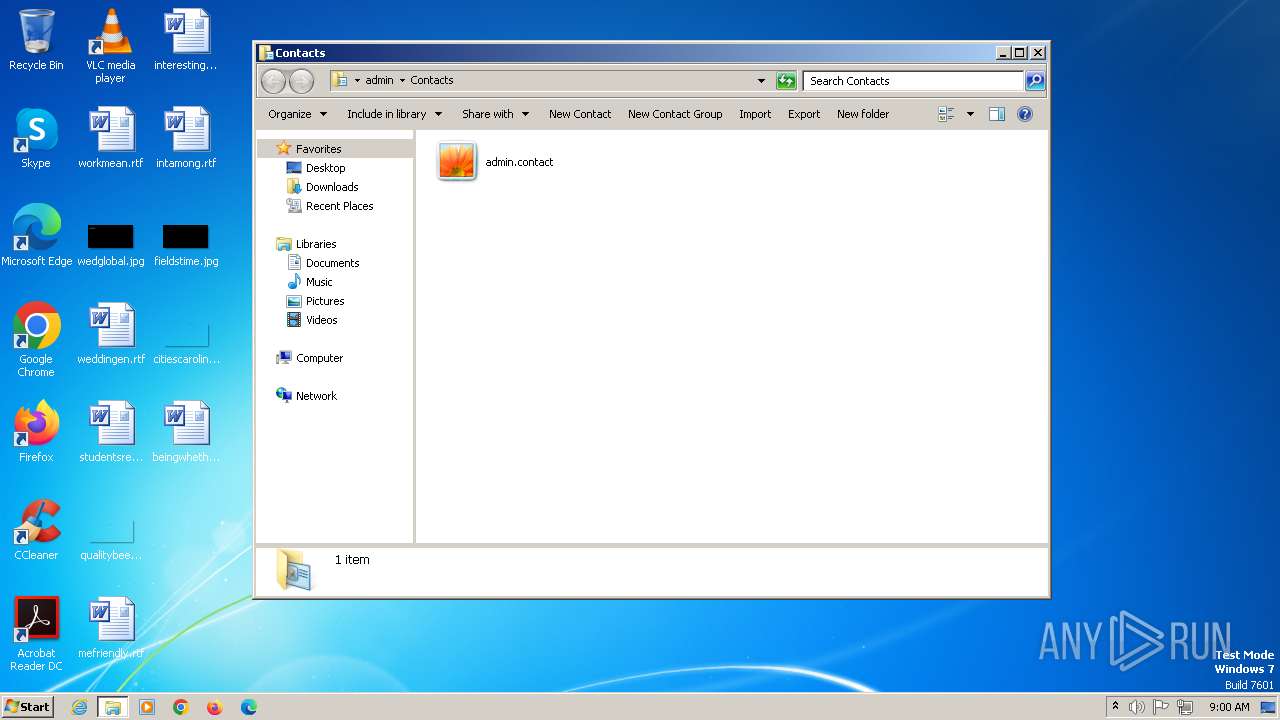Select qualitybee... desktop file

[110, 541]
